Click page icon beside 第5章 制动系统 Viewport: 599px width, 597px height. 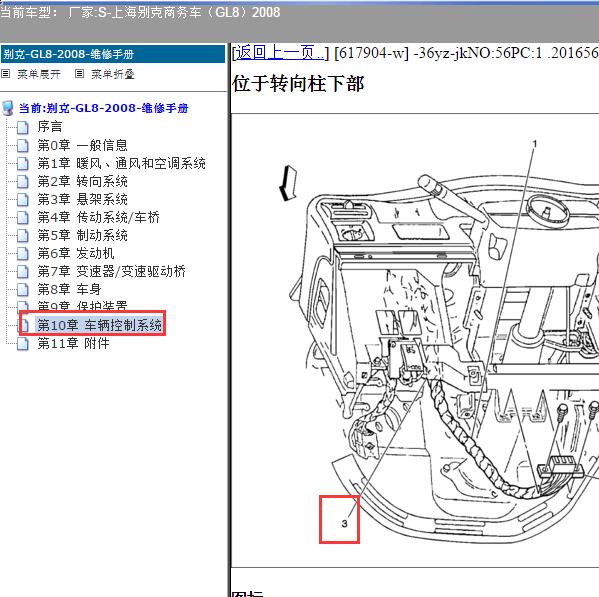(x=23, y=236)
